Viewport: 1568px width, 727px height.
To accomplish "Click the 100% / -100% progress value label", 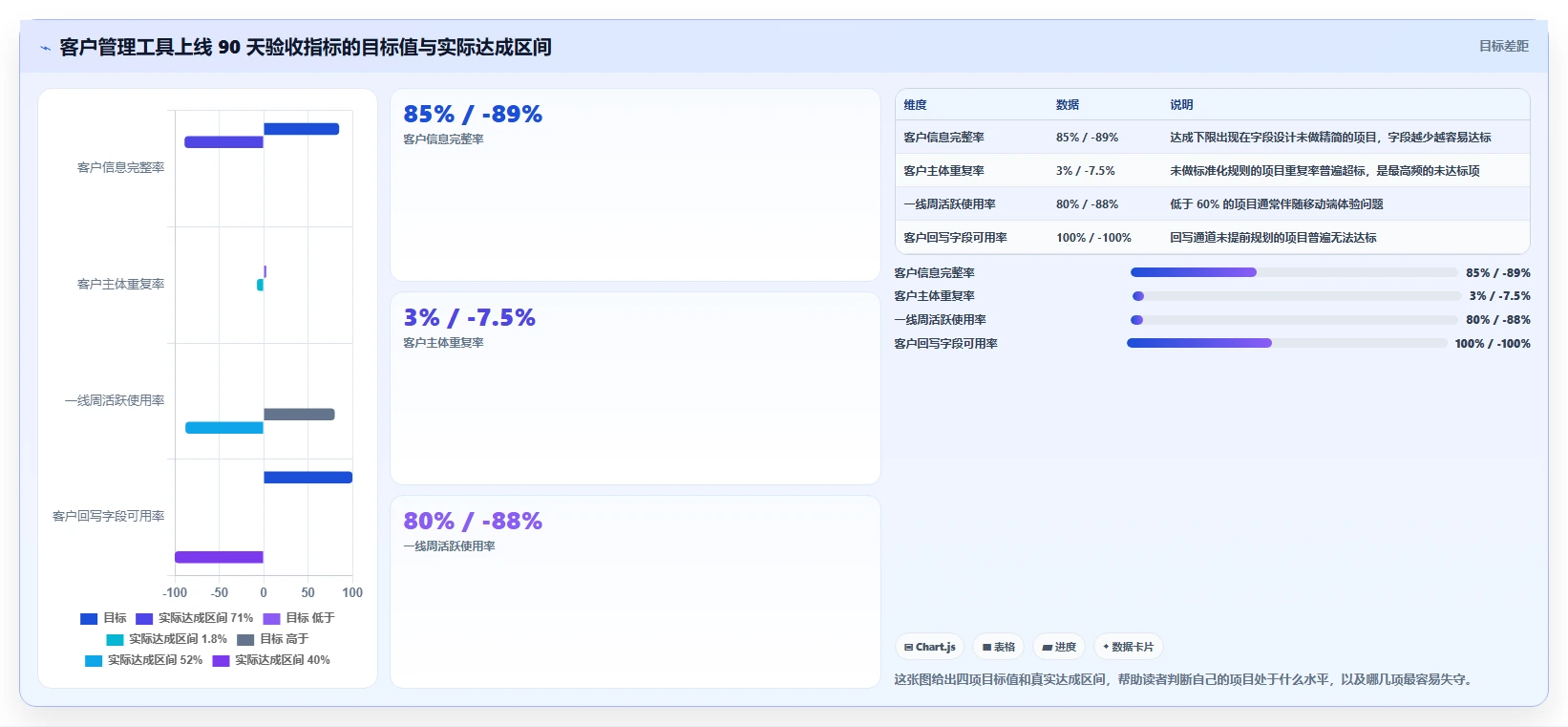I will pyautogui.click(x=1493, y=344).
